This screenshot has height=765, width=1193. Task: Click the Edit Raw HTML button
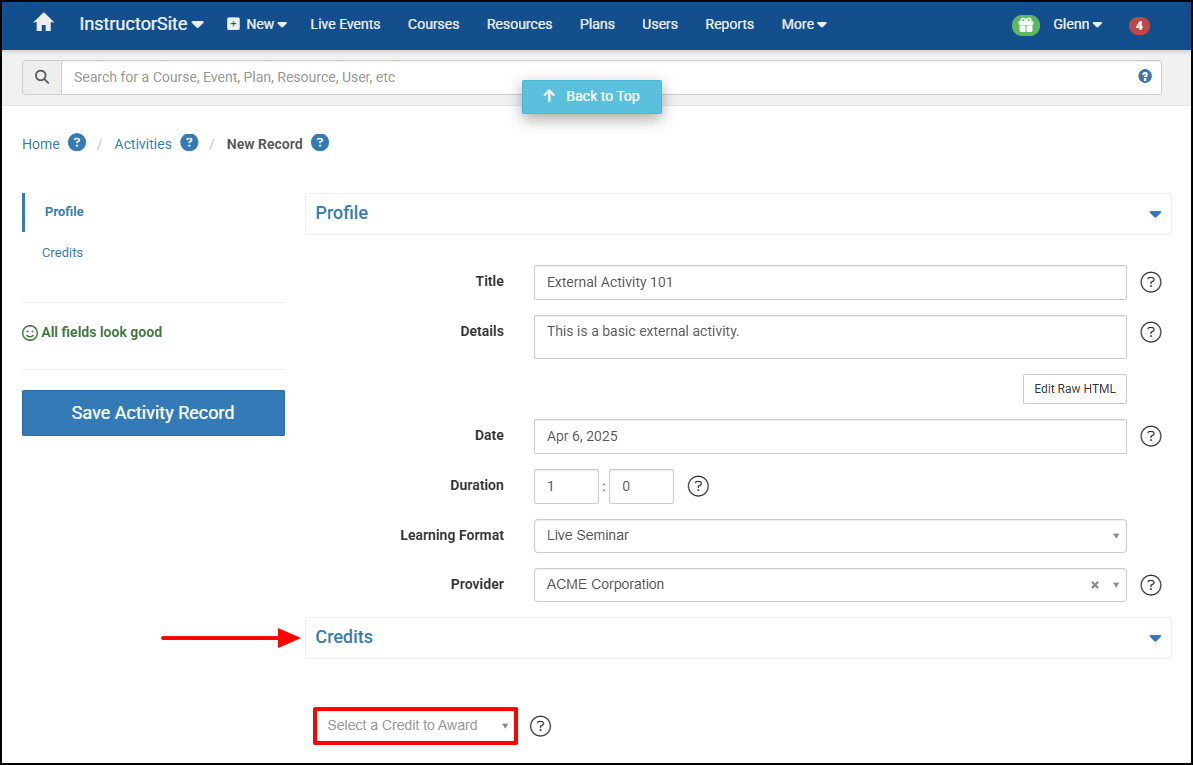1074,389
